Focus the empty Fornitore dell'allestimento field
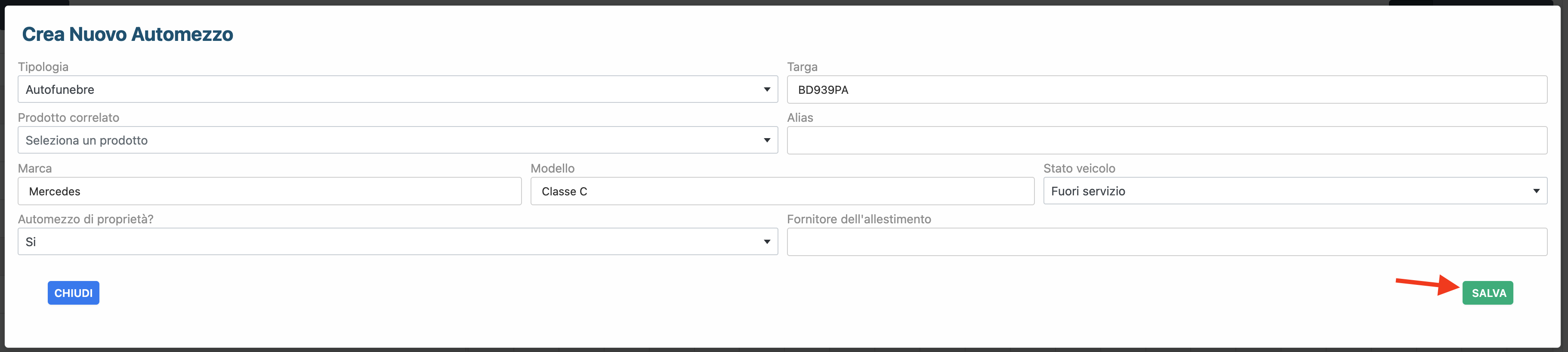The height and width of the screenshot is (352, 1568). pyautogui.click(x=1166, y=242)
